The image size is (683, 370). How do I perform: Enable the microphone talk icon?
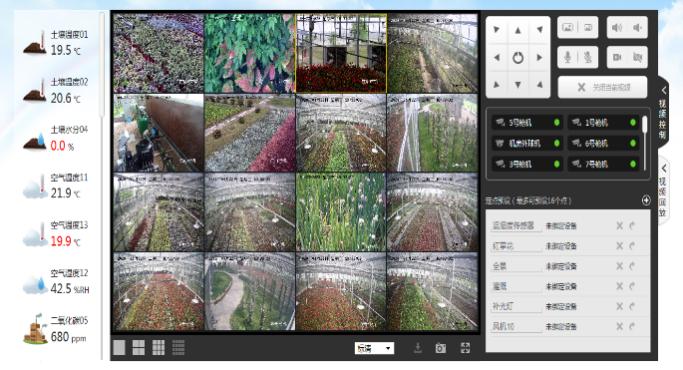568,58
